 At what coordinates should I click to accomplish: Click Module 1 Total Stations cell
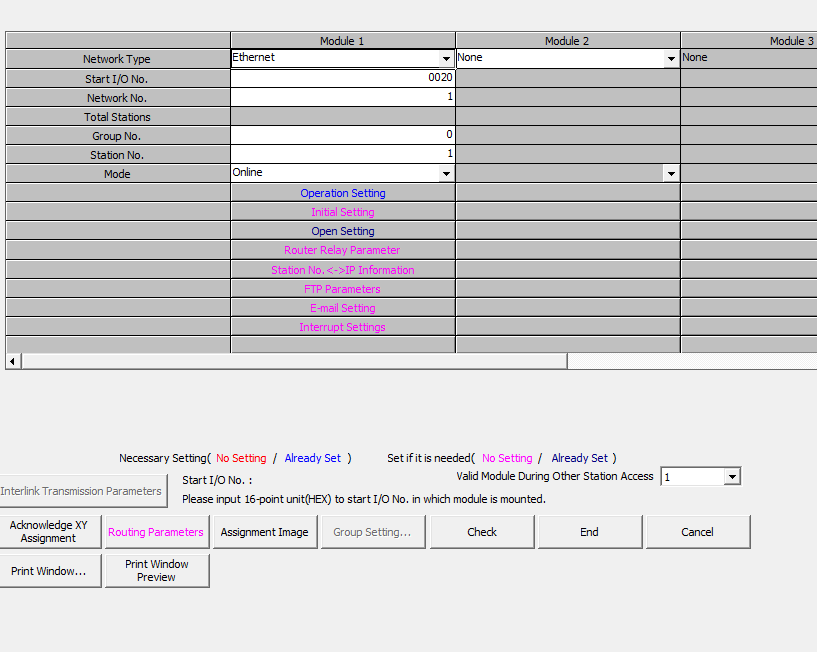(x=342, y=117)
